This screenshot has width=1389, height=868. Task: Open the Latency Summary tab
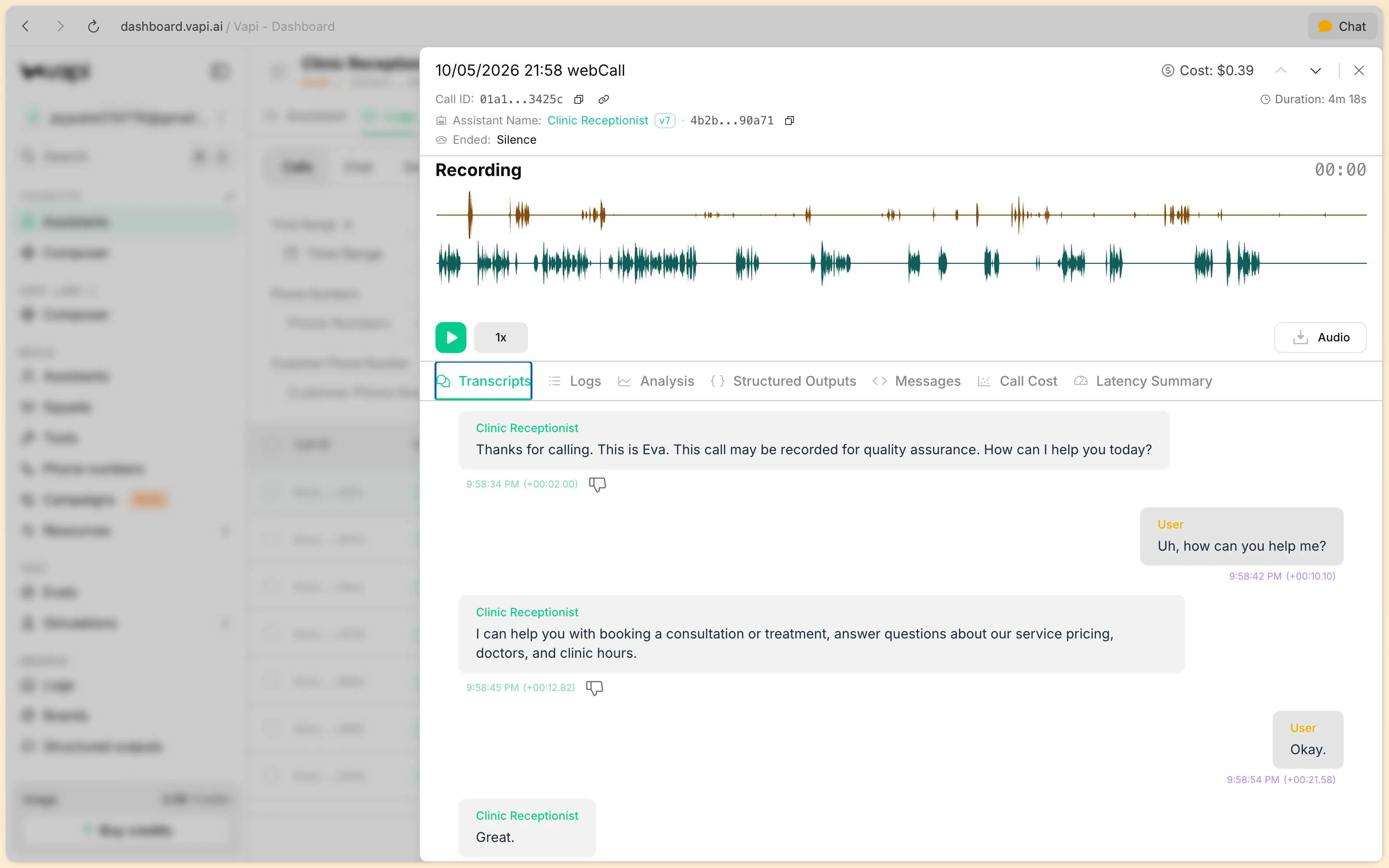(1143, 381)
